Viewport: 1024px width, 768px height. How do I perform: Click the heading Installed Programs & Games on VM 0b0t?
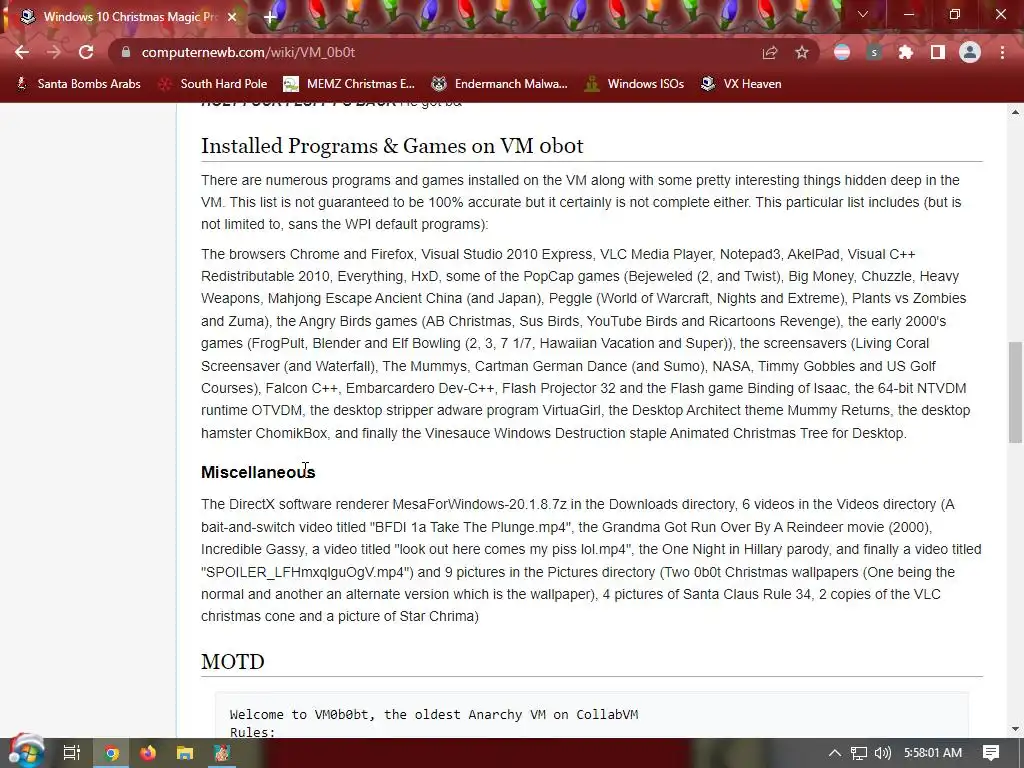tap(392, 146)
